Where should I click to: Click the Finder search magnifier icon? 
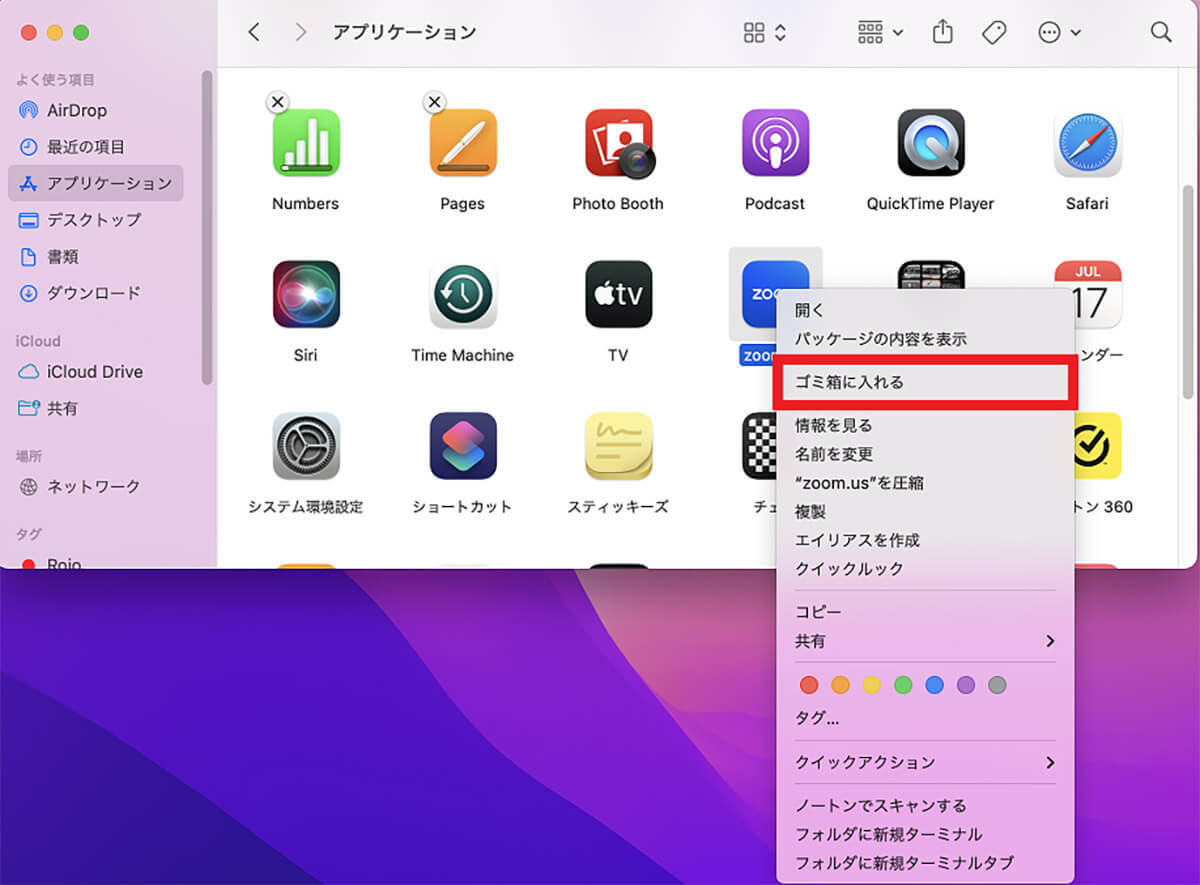(x=1161, y=32)
